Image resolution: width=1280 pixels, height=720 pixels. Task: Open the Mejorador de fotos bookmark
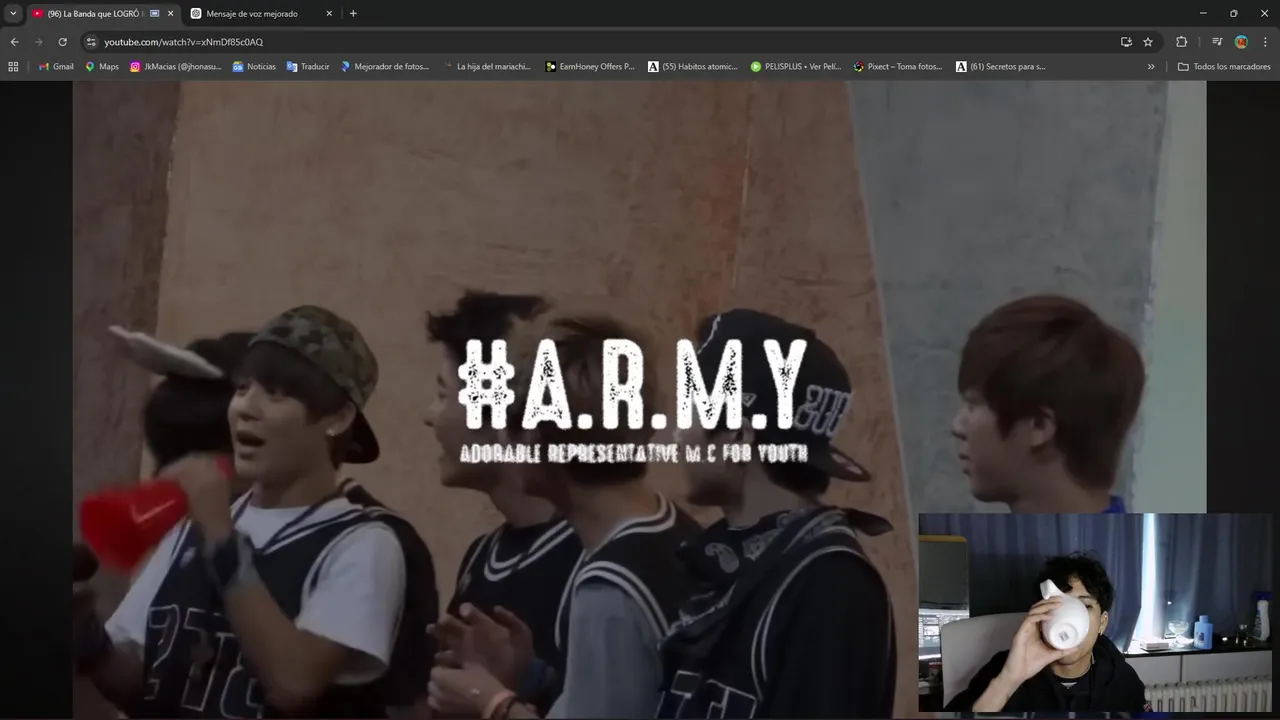(385, 67)
